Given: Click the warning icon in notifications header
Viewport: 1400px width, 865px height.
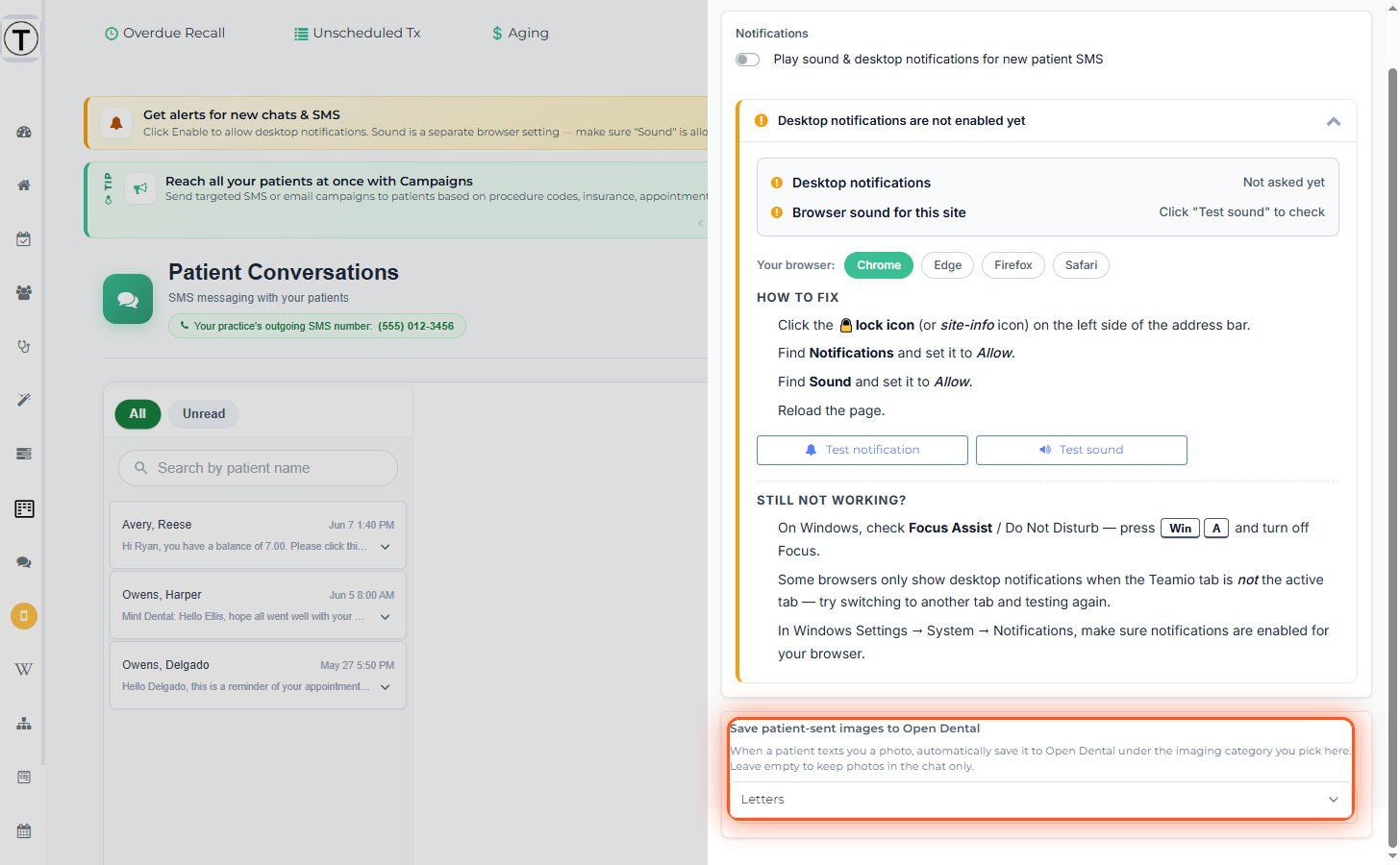Looking at the screenshot, I should (x=762, y=120).
